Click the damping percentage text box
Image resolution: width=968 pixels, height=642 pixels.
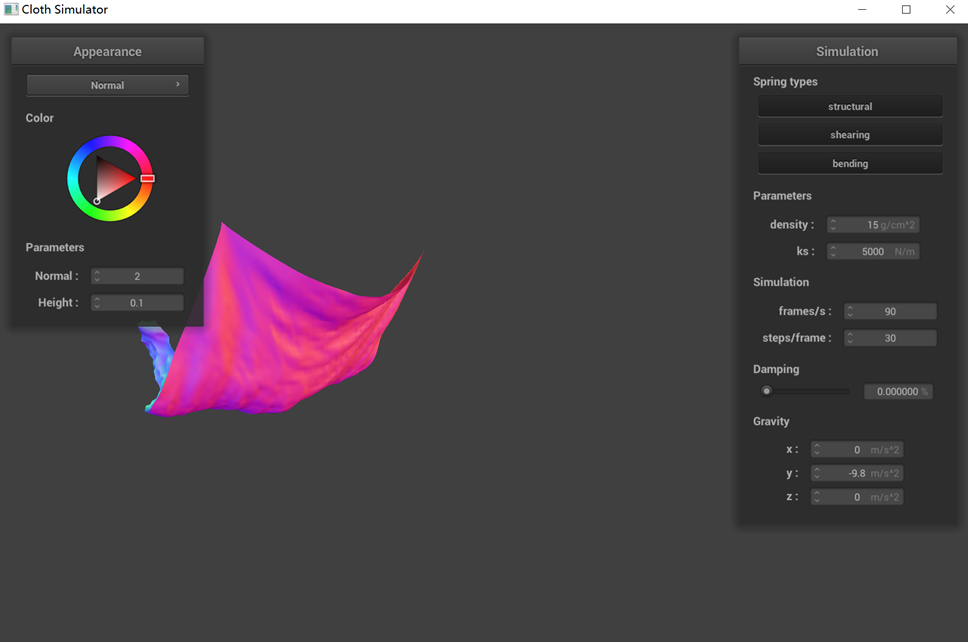(898, 392)
